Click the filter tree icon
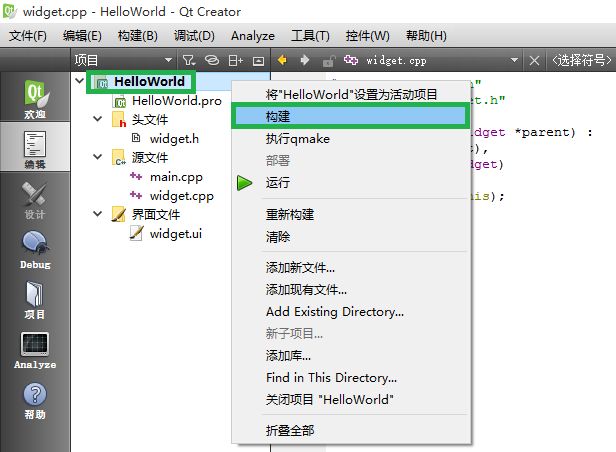The width and height of the screenshot is (616, 452). (x=189, y=60)
